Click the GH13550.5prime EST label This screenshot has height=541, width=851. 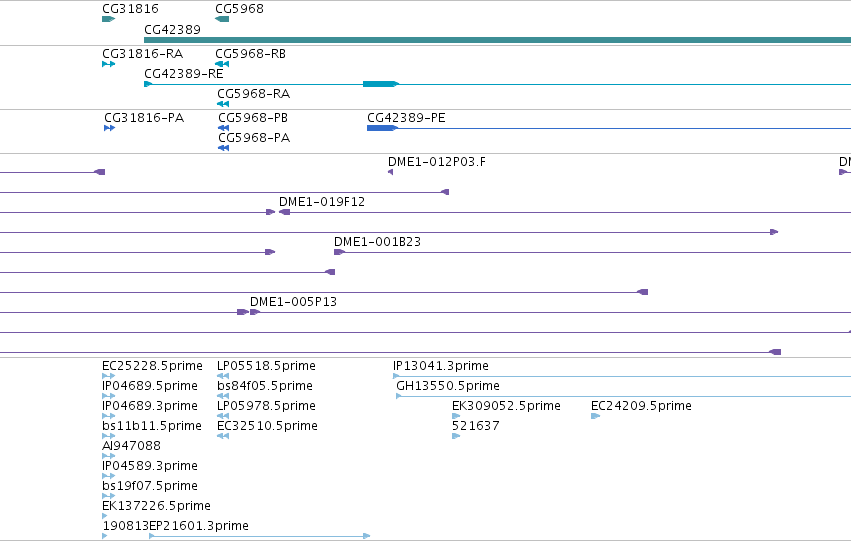click(x=448, y=386)
